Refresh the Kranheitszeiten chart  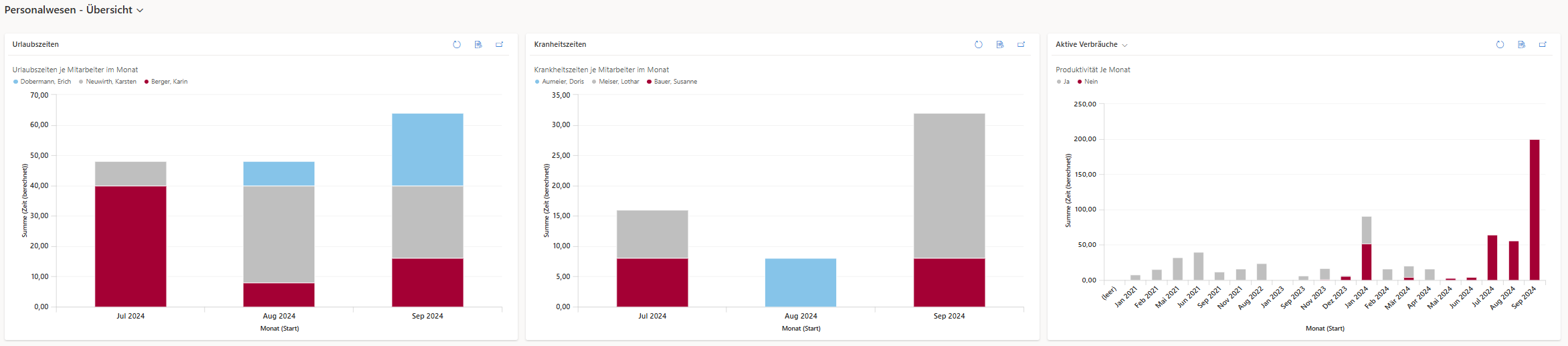(979, 45)
